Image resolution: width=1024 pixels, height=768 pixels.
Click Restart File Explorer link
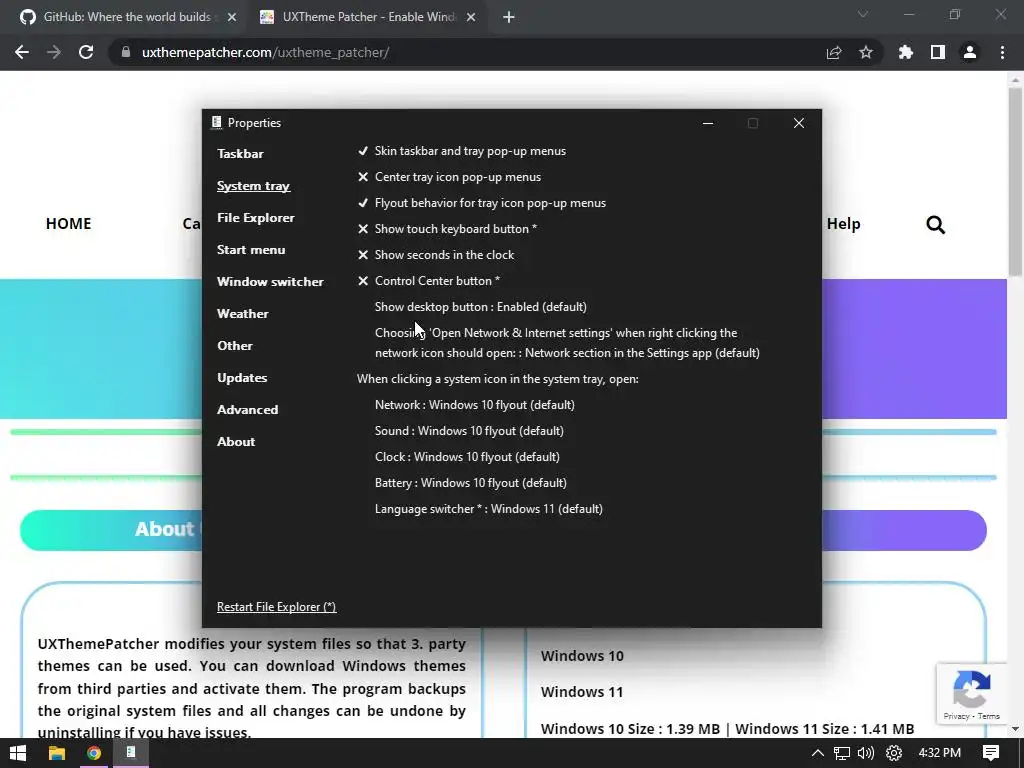pyautogui.click(x=276, y=607)
